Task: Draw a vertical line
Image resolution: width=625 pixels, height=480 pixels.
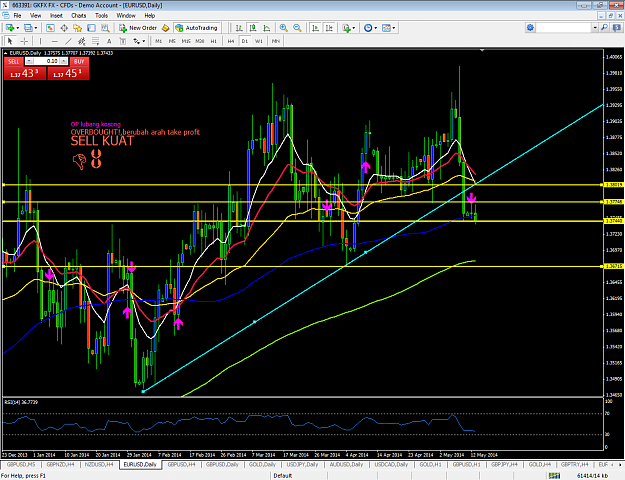Action: (x=40, y=41)
